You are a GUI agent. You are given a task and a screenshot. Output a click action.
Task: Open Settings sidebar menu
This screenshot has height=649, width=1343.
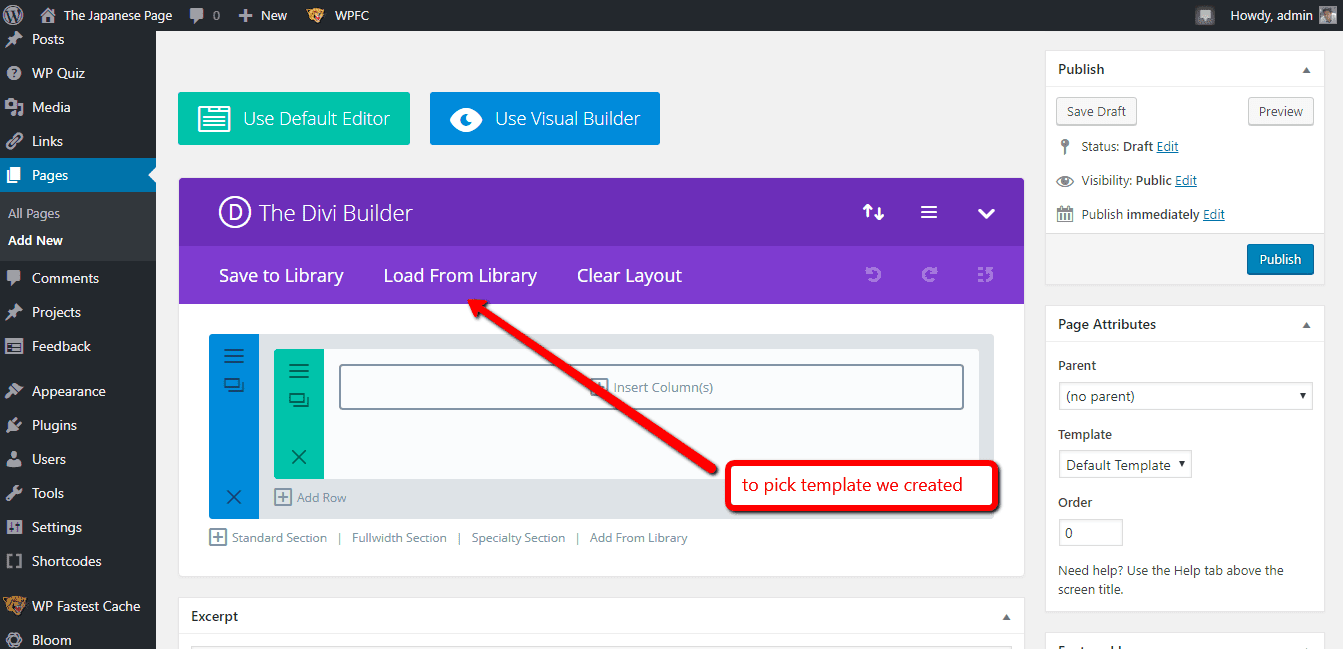57,527
